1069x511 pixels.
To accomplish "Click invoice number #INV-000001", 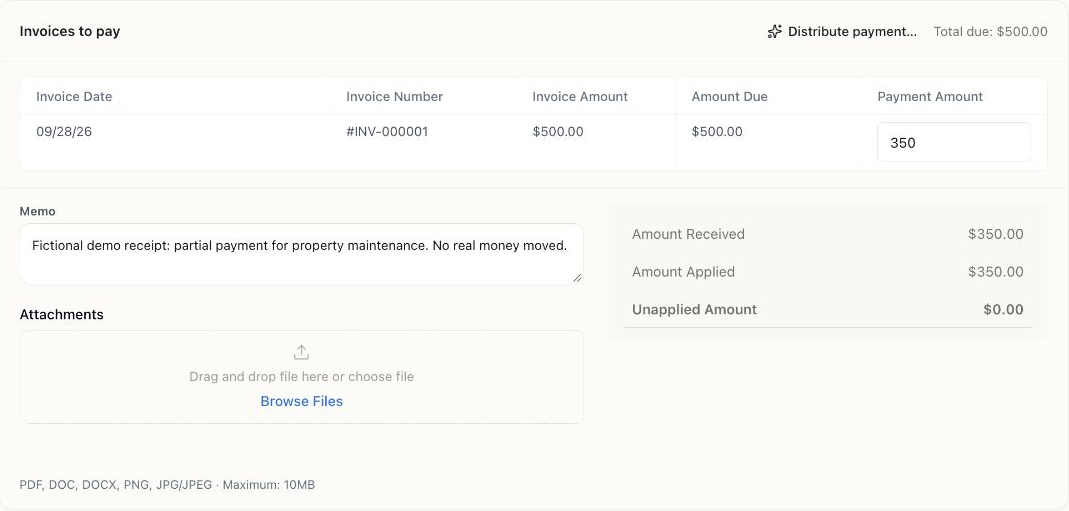I will 387,131.
